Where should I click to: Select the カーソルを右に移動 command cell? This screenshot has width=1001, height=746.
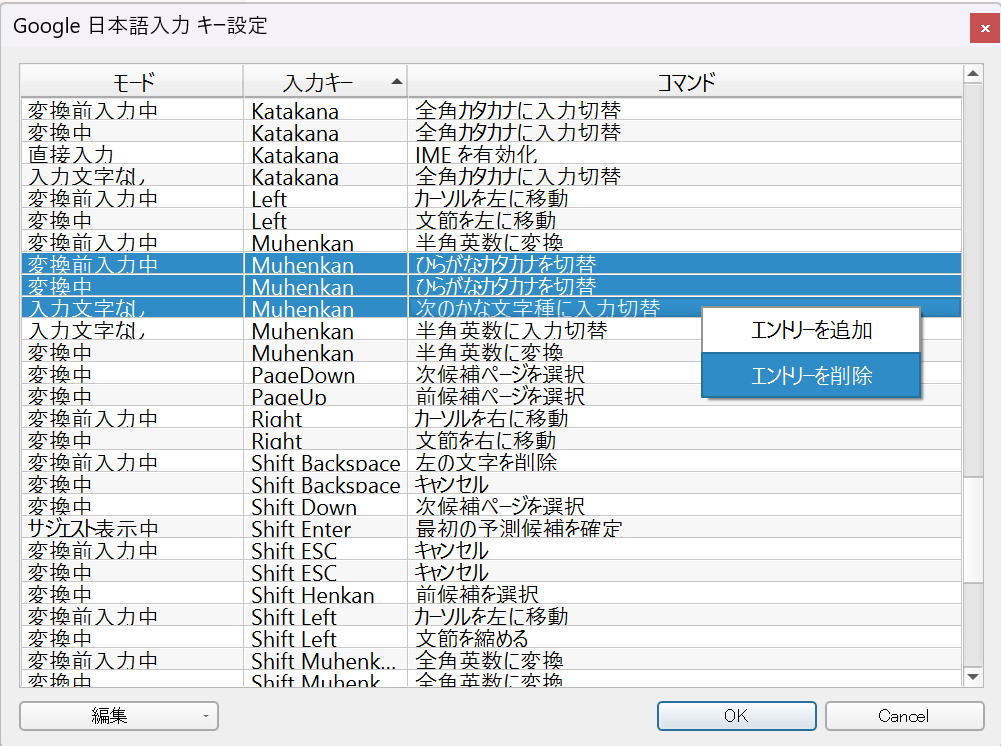coord(684,418)
